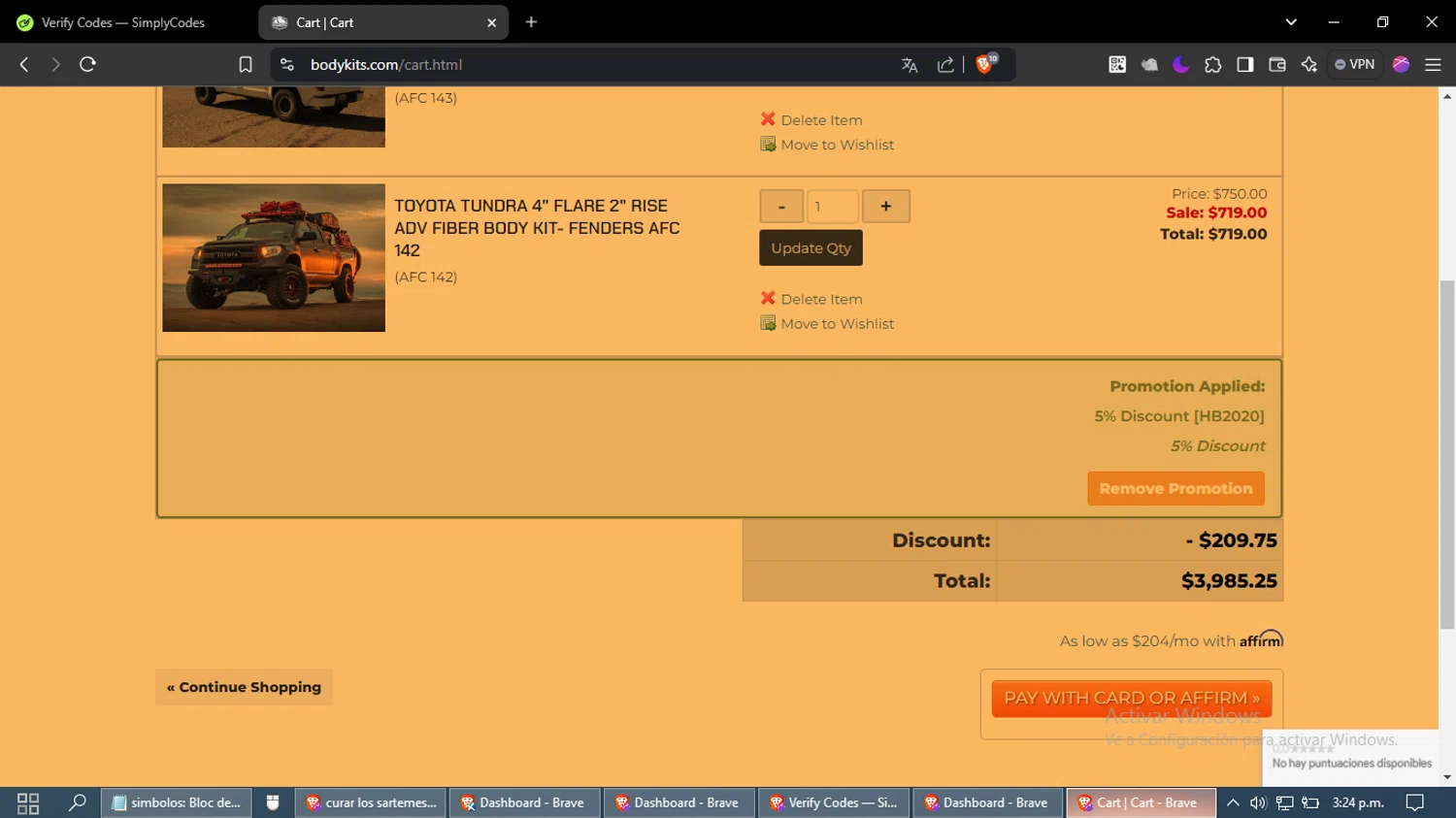Image resolution: width=1456 pixels, height=818 pixels.
Task: Click the red X beside AFC 142 Delete Item
Action: 768,298
